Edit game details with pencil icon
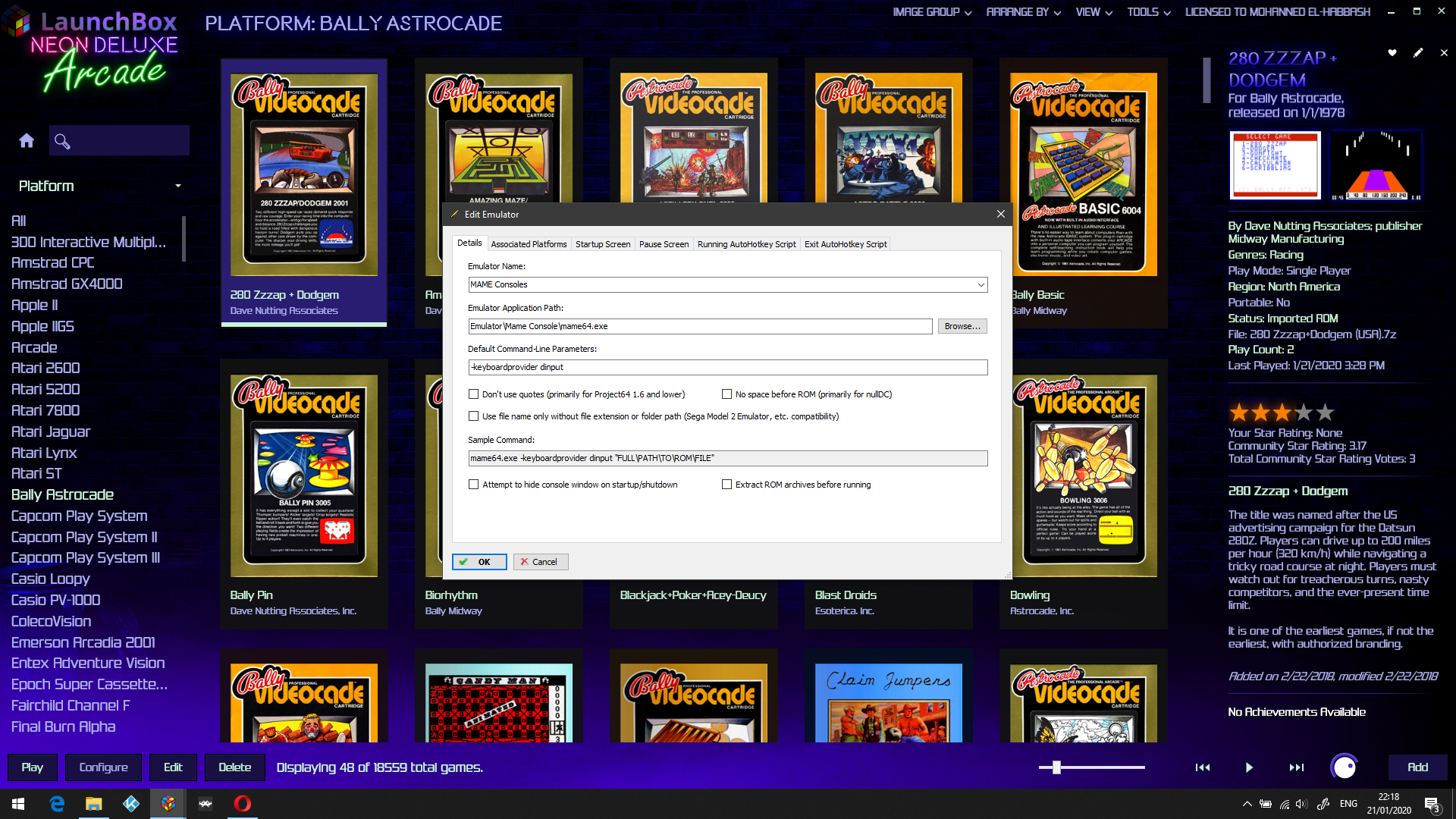Image resolution: width=1456 pixels, height=819 pixels. click(x=1418, y=52)
